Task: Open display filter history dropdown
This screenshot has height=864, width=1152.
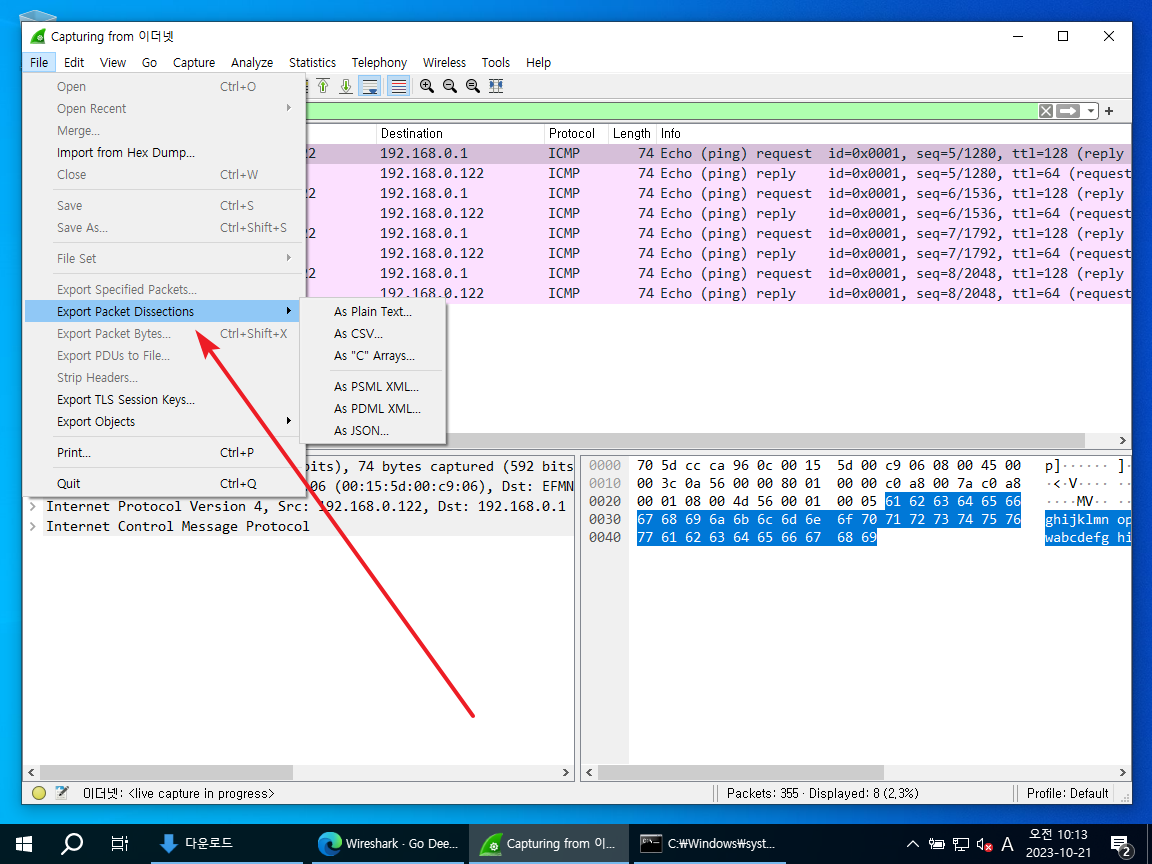Action: [1091, 111]
